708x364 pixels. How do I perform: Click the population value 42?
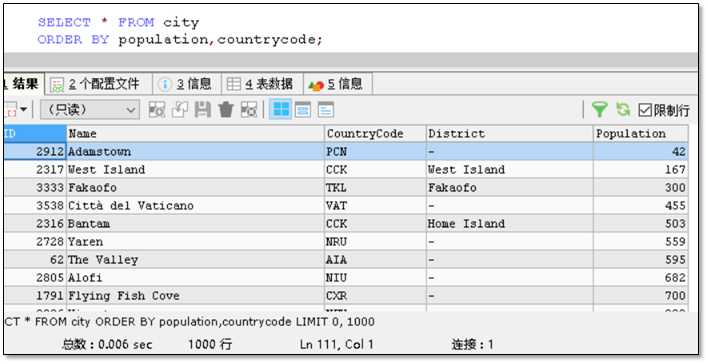[x=640, y=151]
